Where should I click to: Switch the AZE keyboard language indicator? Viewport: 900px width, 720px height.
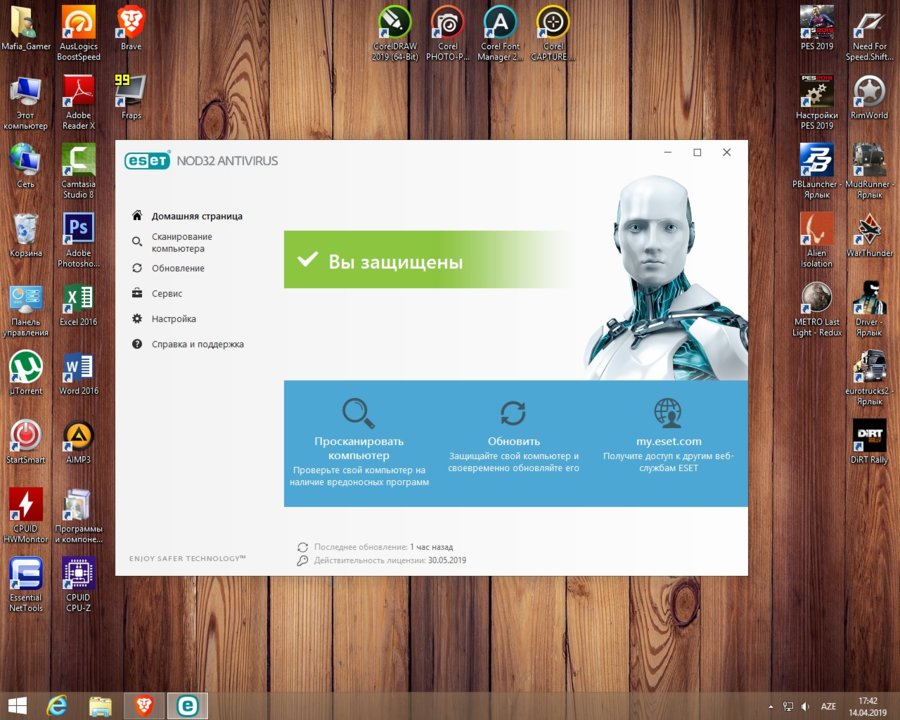point(828,706)
